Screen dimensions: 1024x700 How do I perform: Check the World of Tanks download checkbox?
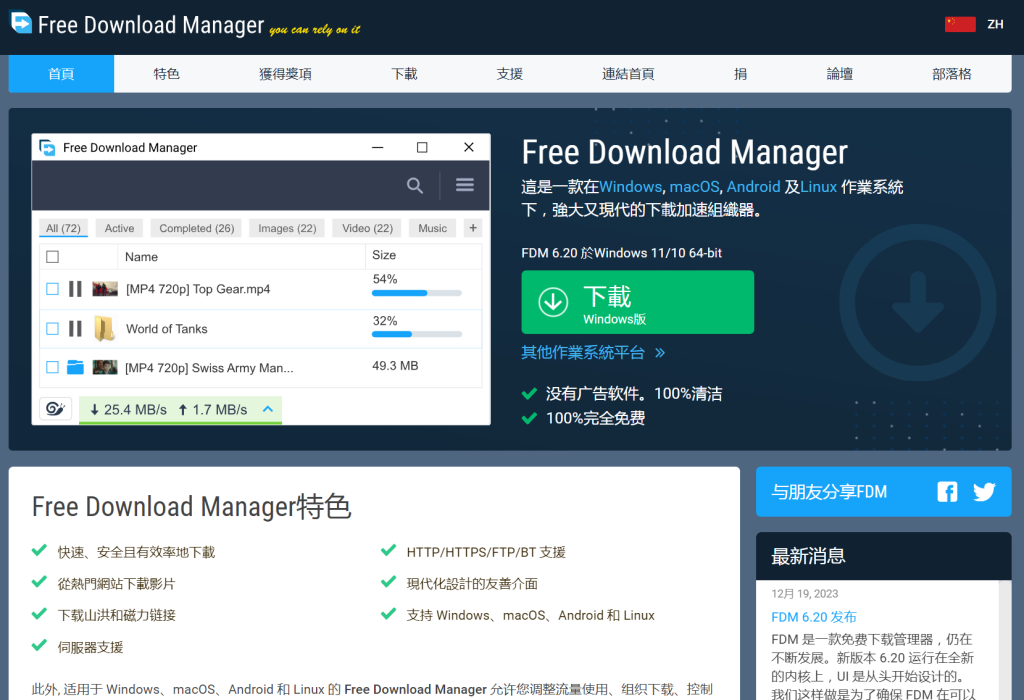[x=52, y=328]
